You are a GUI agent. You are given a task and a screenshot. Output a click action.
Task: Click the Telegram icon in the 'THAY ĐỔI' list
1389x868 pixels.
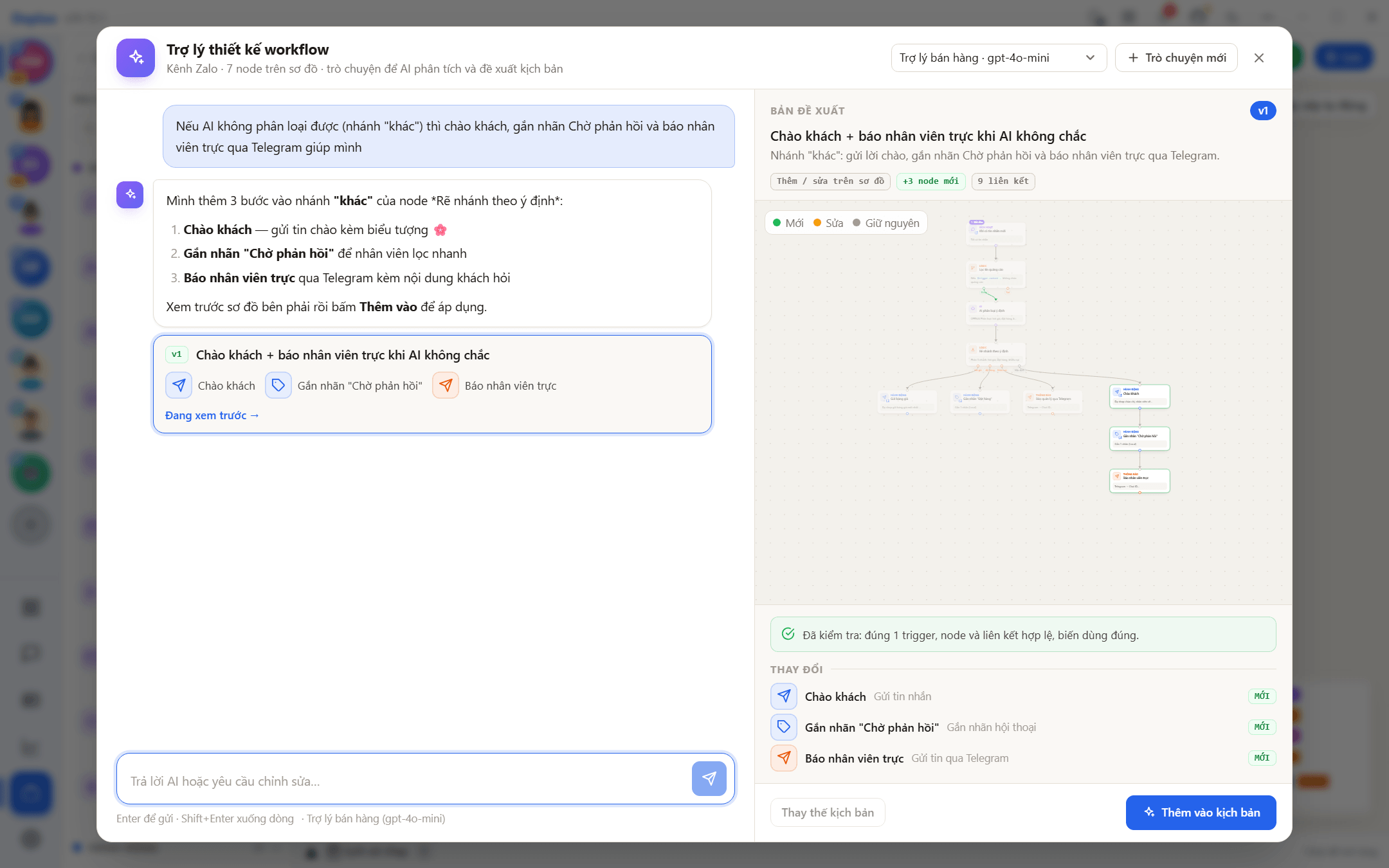pyautogui.click(x=784, y=758)
